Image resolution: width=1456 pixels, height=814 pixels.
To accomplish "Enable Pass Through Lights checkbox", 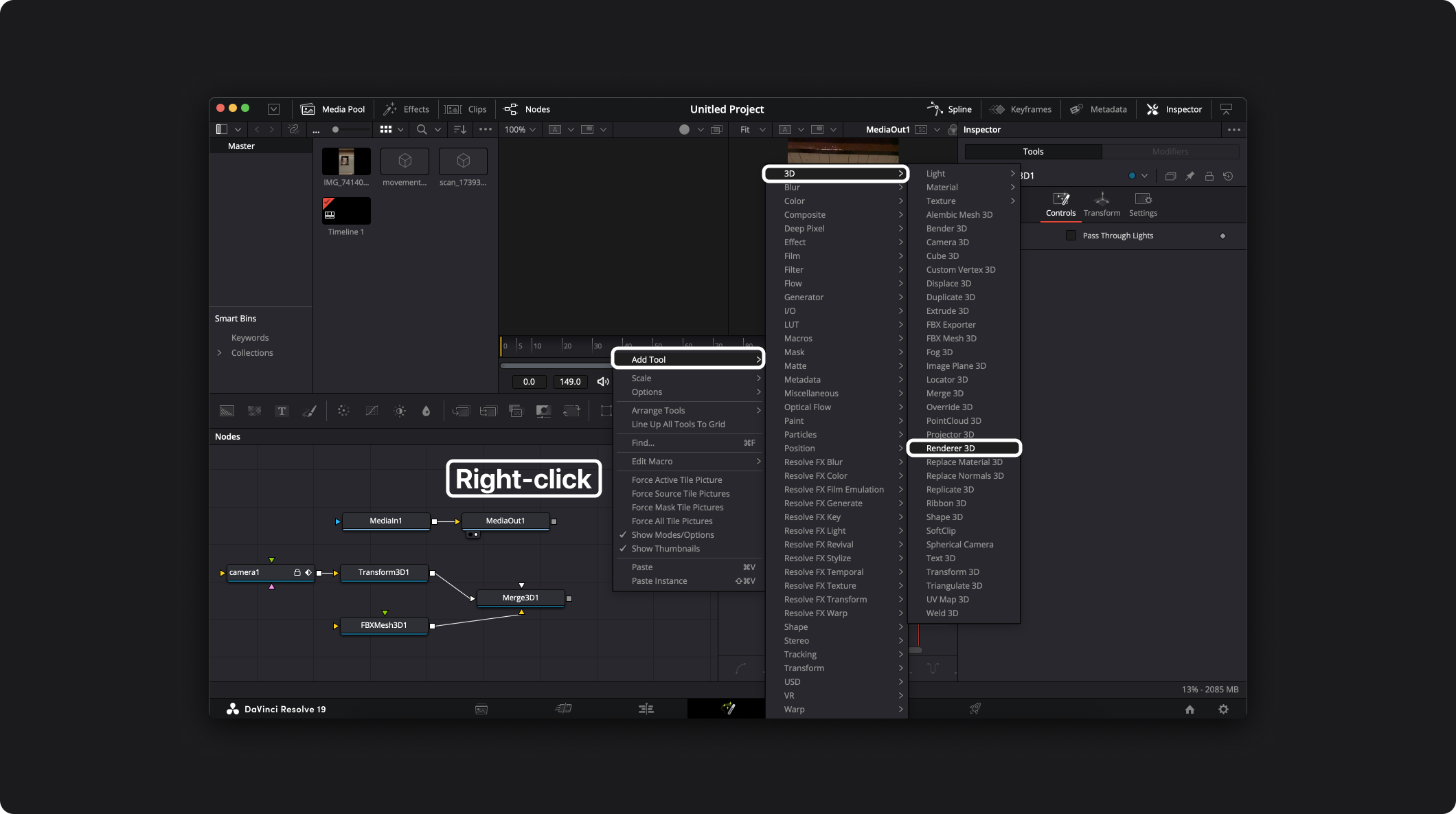I will click(x=1071, y=236).
